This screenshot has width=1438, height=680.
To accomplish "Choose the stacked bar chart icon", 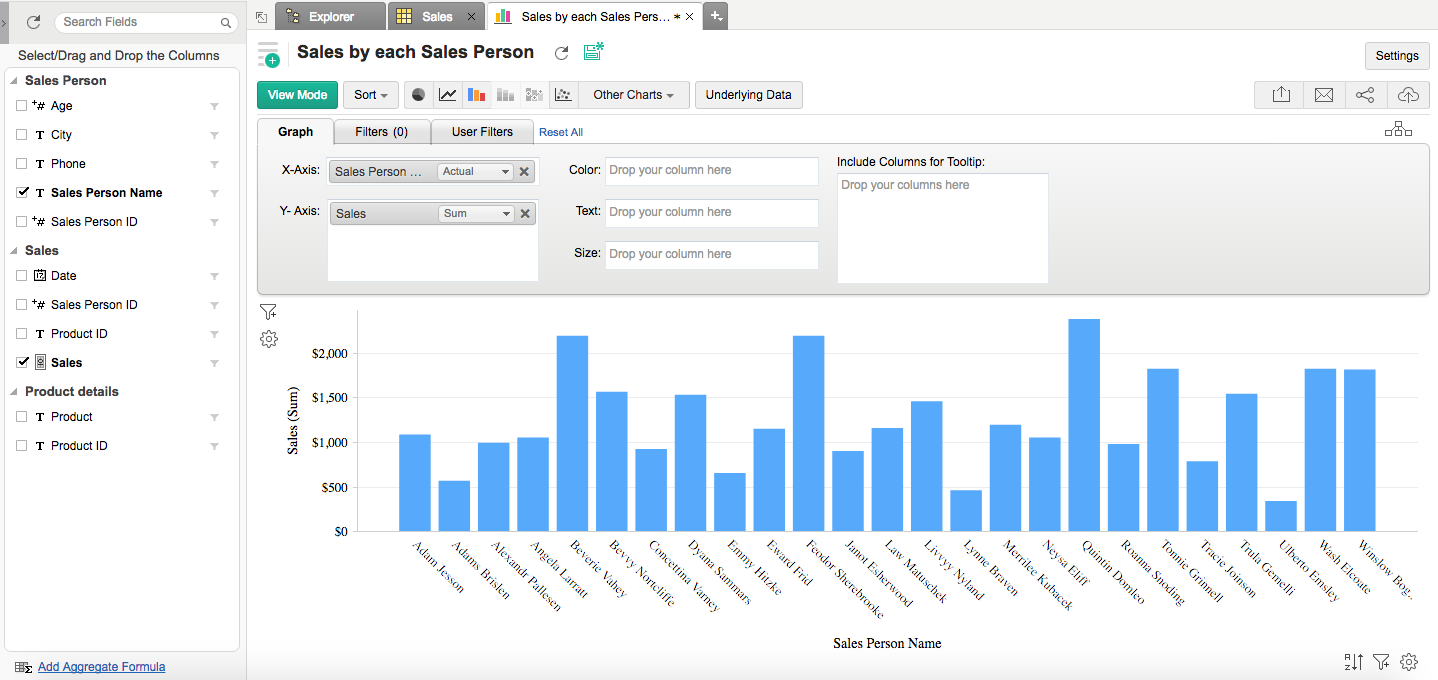I will tap(506, 95).
